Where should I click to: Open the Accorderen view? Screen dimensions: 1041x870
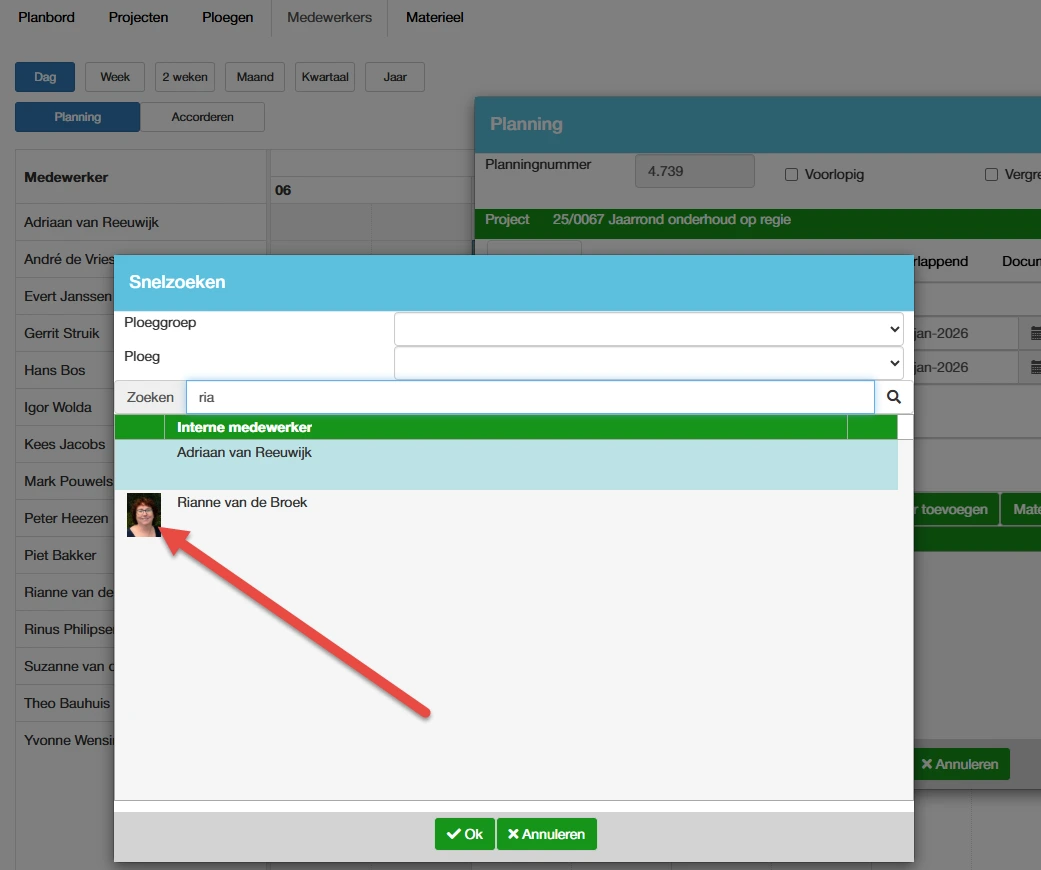pyautogui.click(x=202, y=117)
